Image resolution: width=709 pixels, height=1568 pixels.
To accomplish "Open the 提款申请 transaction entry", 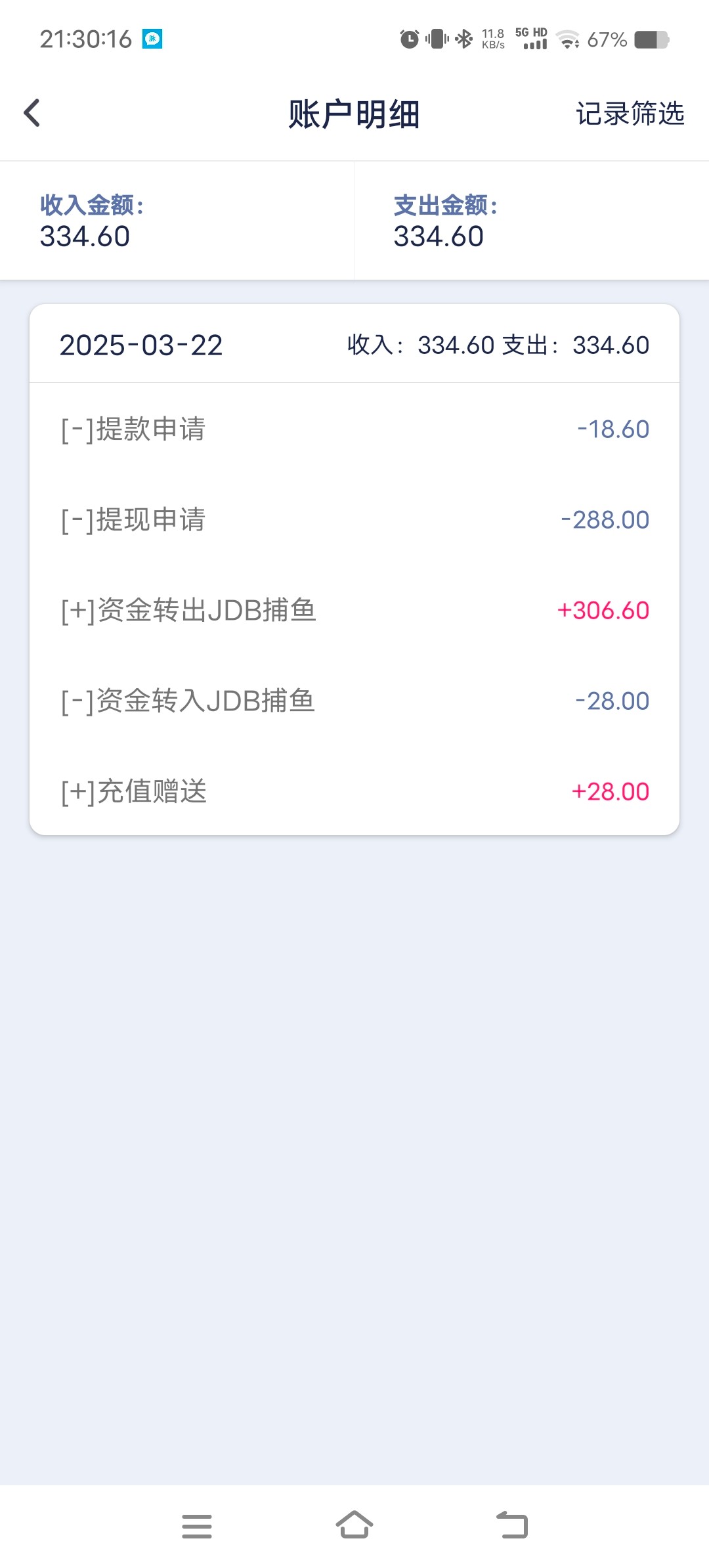I will [354, 429].
